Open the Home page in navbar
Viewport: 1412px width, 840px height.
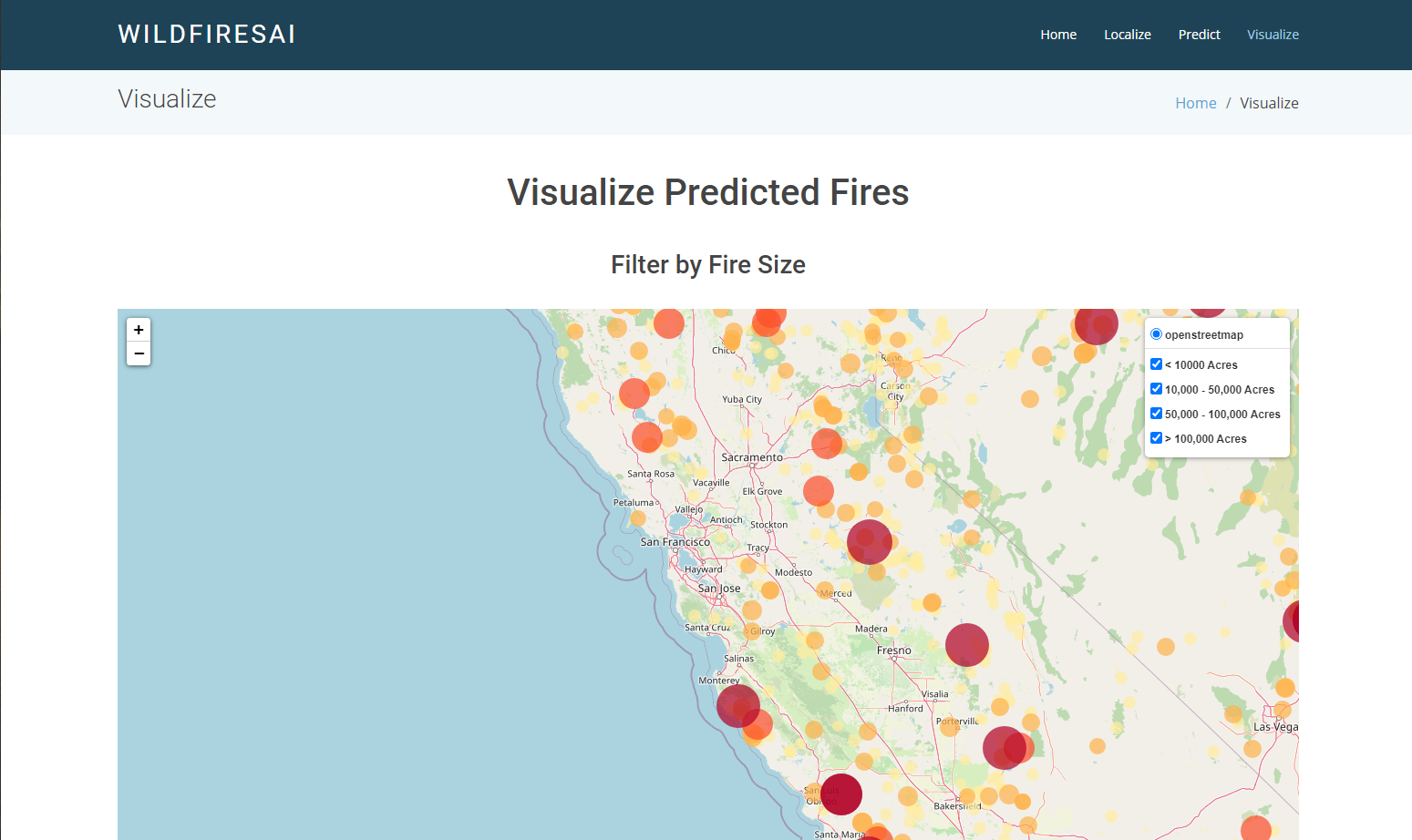tap(1058, 35)
